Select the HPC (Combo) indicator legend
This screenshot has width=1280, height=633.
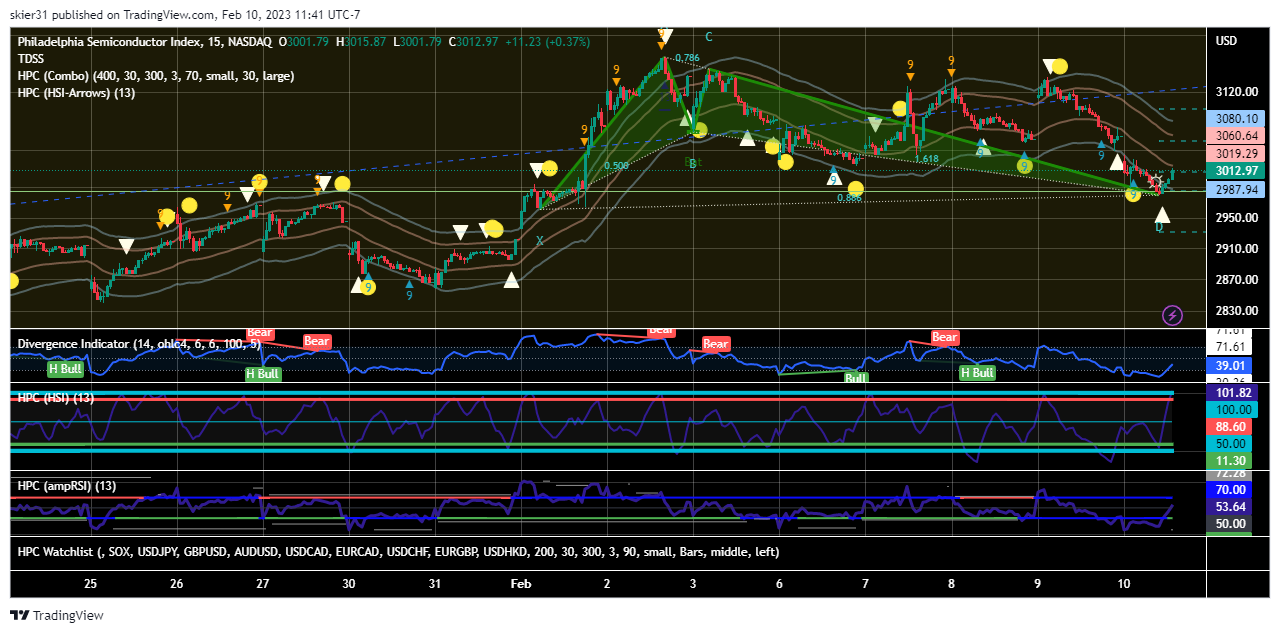(x=155, y=76)
